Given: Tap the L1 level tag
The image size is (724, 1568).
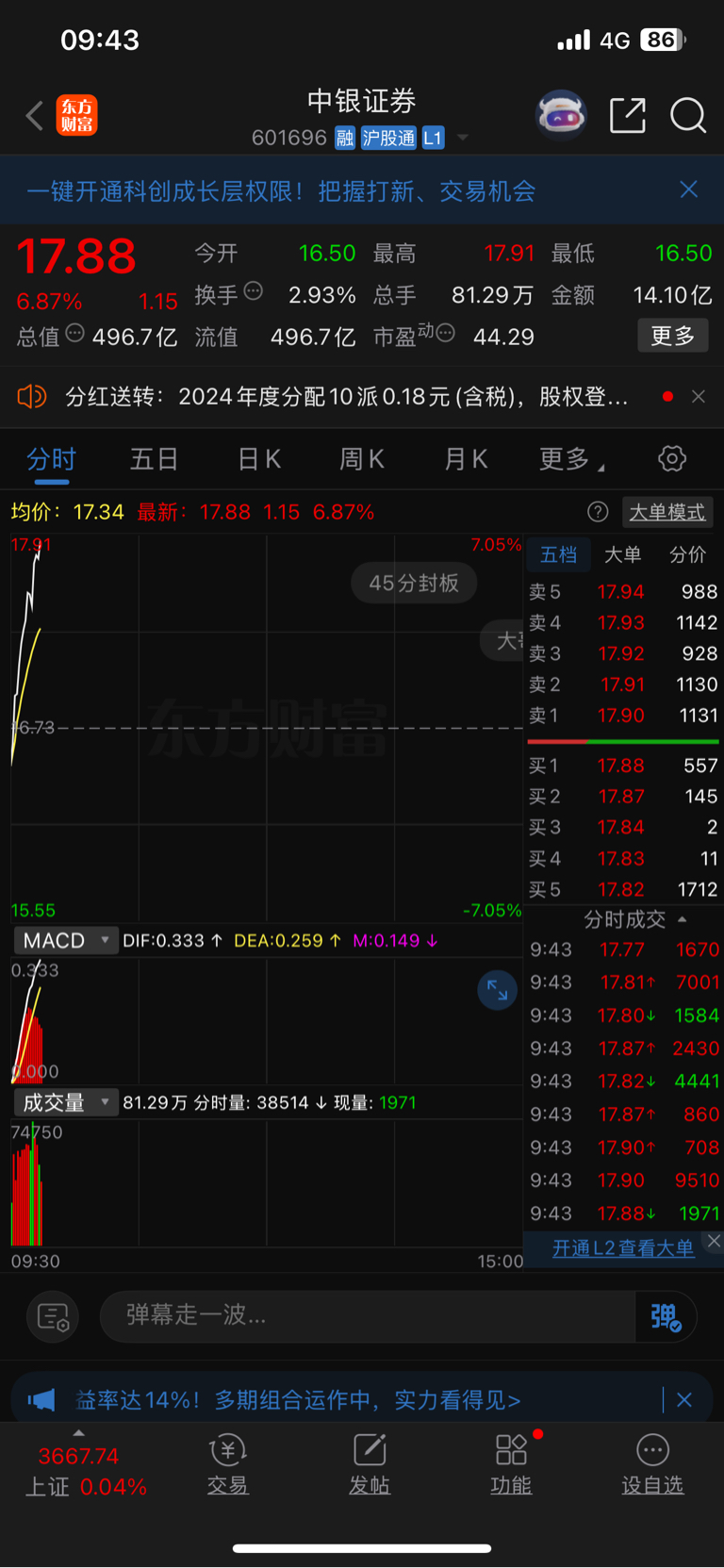Looking at the screenshot, I should (433, 138).
